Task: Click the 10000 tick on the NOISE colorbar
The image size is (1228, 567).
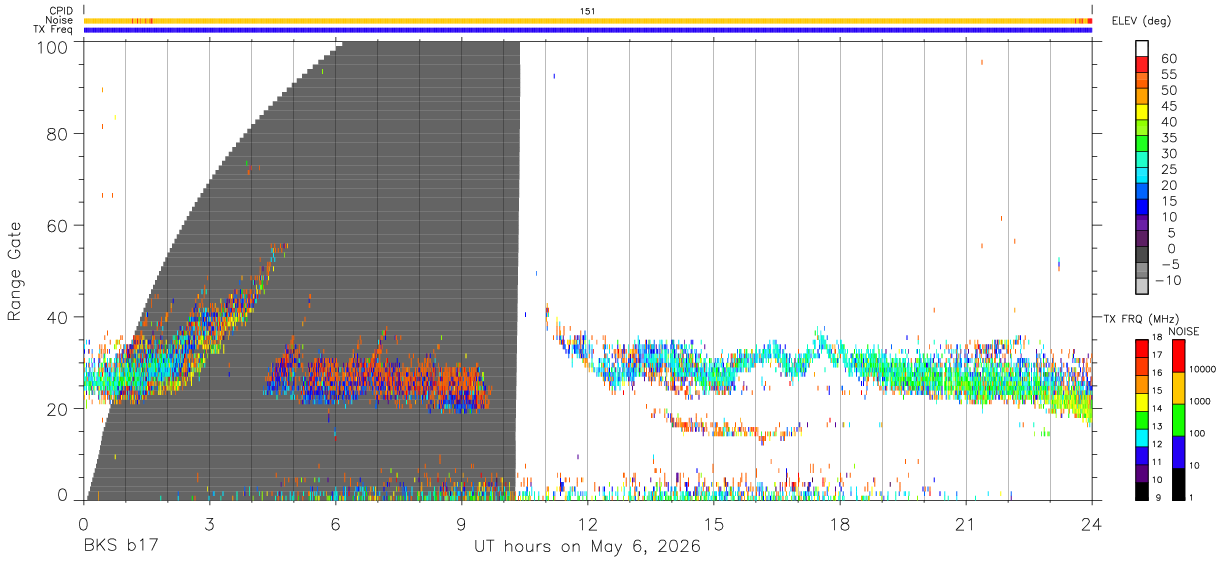Action: 1202,369
